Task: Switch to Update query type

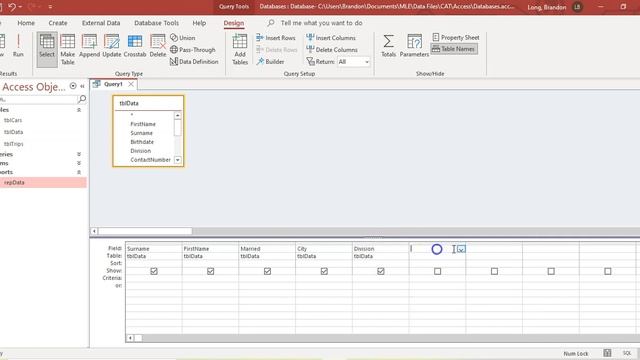Action: pos(111,46)
